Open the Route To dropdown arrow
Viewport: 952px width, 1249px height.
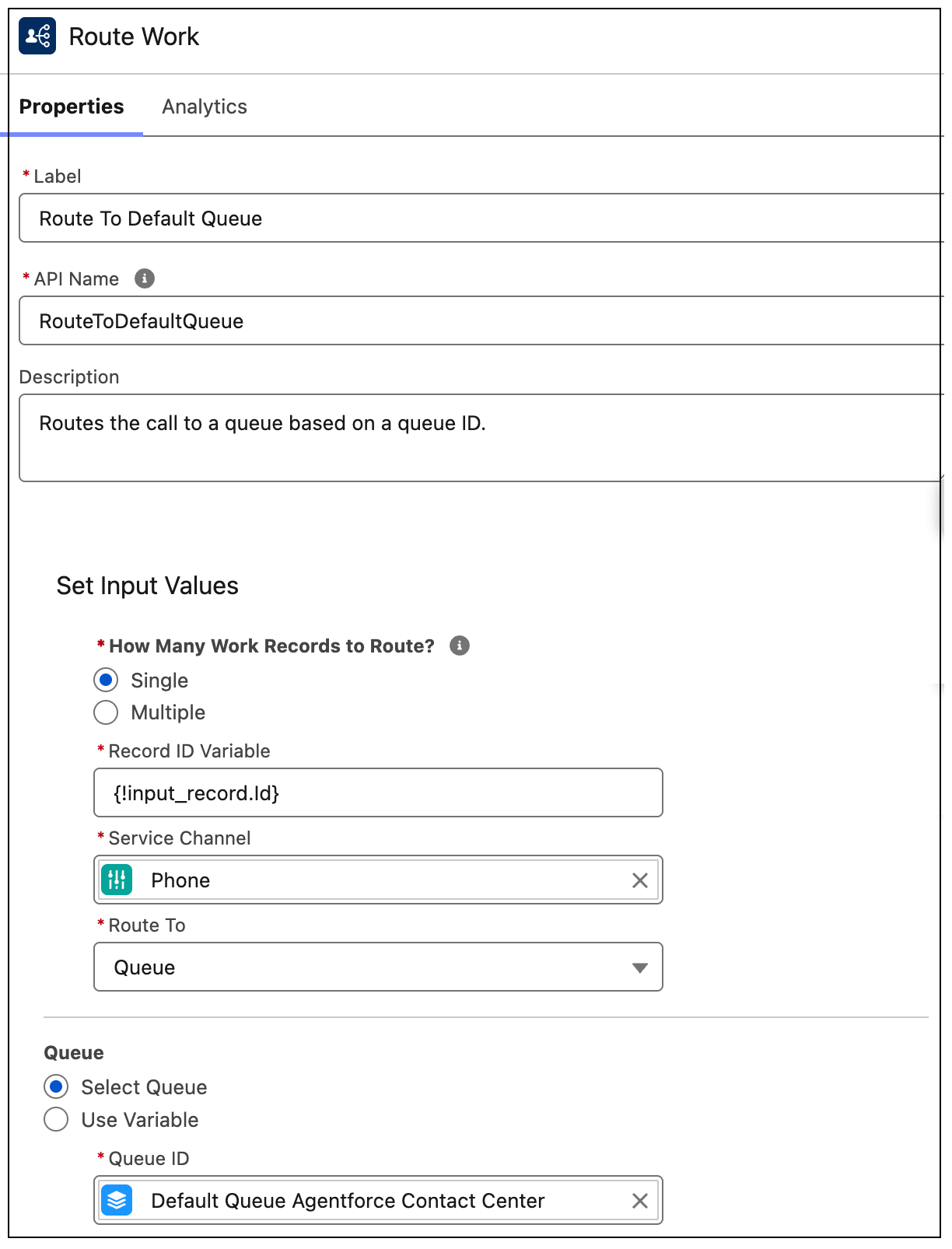(640, 967)
